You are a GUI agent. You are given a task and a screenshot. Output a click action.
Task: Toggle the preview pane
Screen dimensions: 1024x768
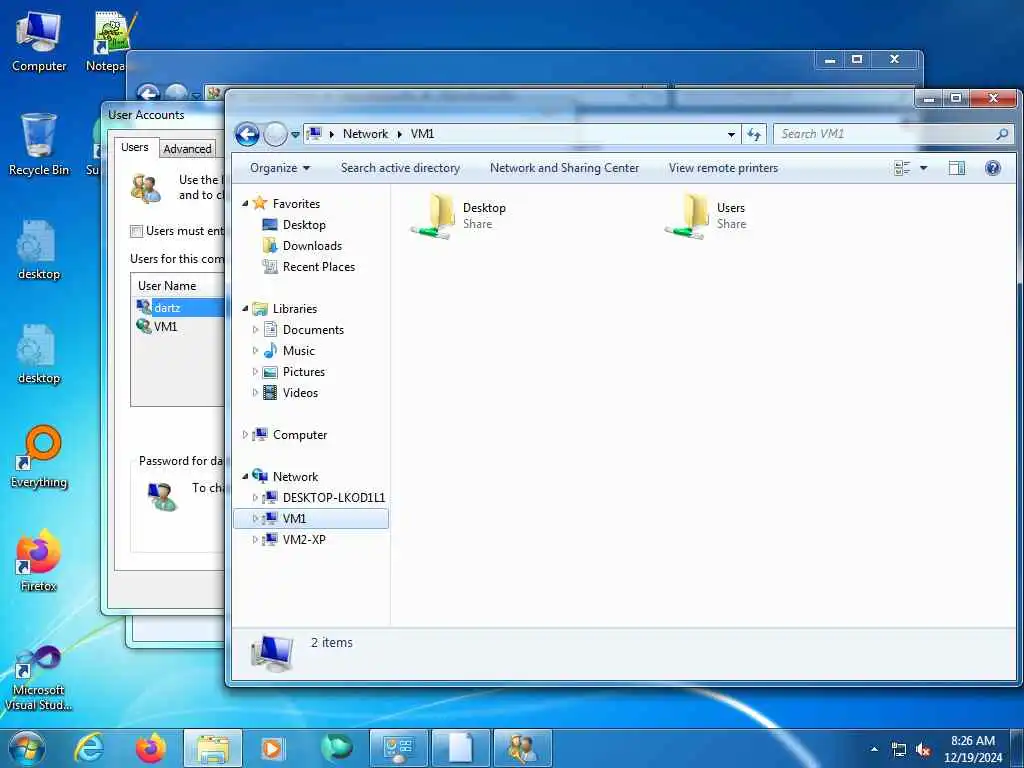[957, 168]
